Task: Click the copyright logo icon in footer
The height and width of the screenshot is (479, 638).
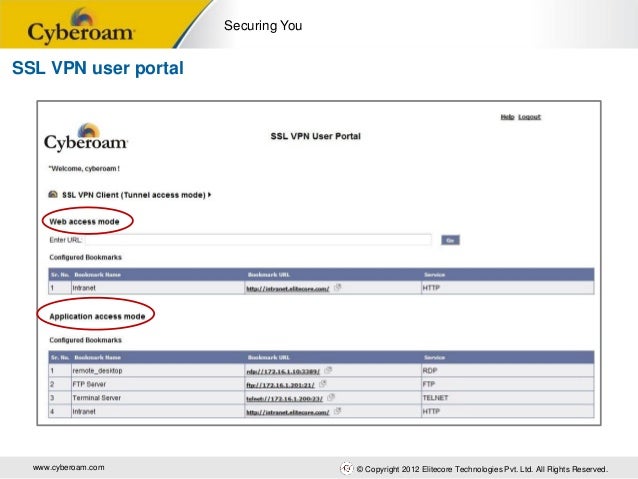Action: [x=346, y=468]
